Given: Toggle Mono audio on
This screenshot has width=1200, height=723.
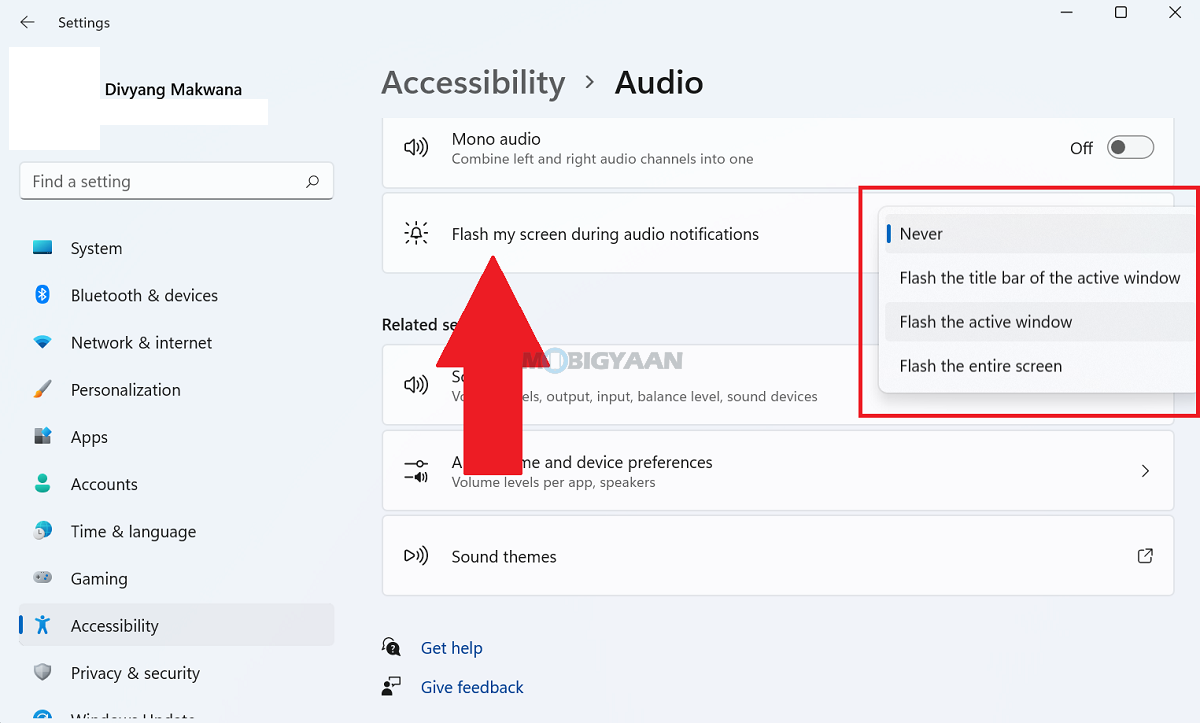Looking at the screenshot, I should coord(1130,146).
